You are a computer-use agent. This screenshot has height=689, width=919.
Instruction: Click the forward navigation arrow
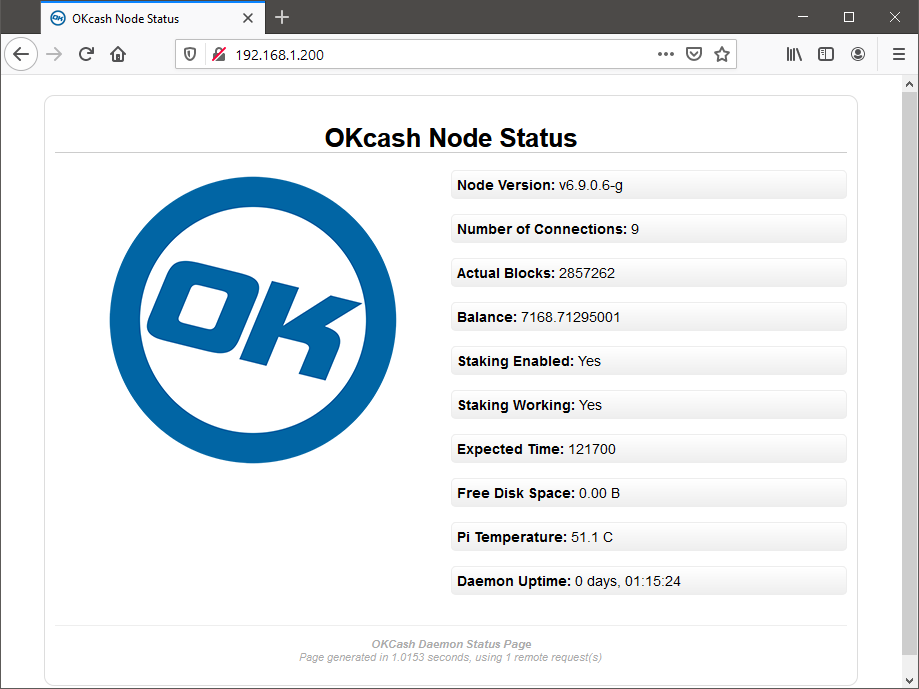(54, 54)
